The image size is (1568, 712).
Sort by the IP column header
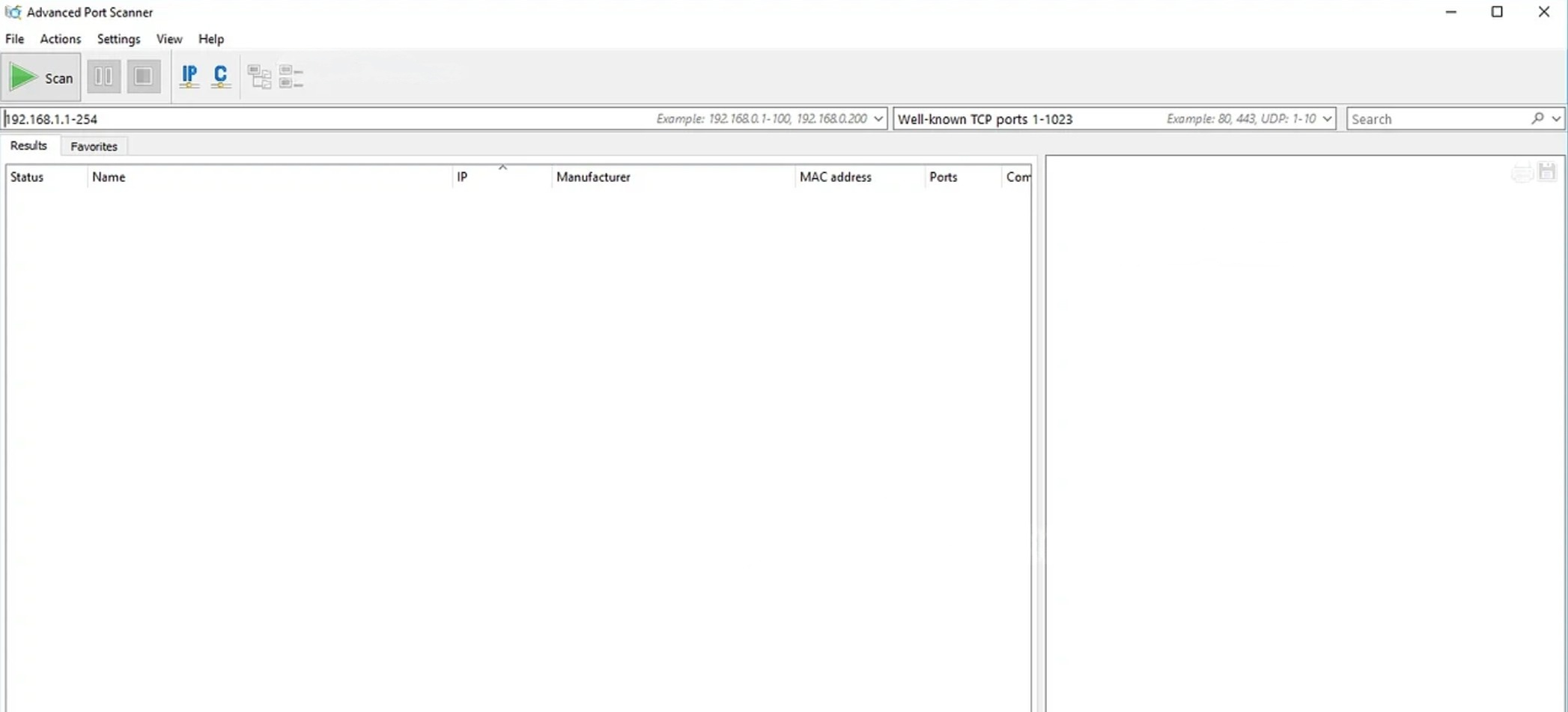[502, 177]
